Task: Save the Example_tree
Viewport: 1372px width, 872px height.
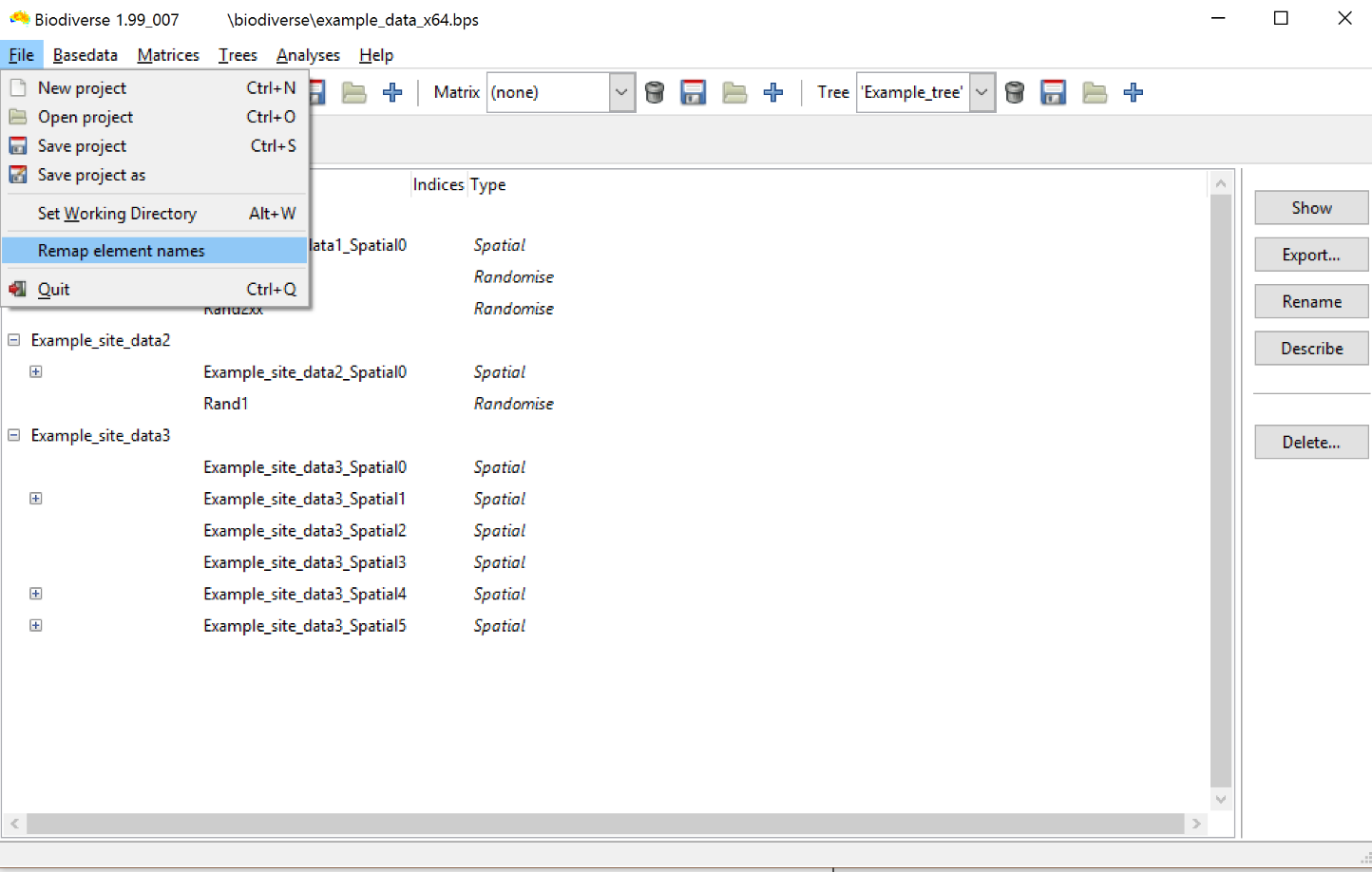Action: click(x=1053, y=92)
